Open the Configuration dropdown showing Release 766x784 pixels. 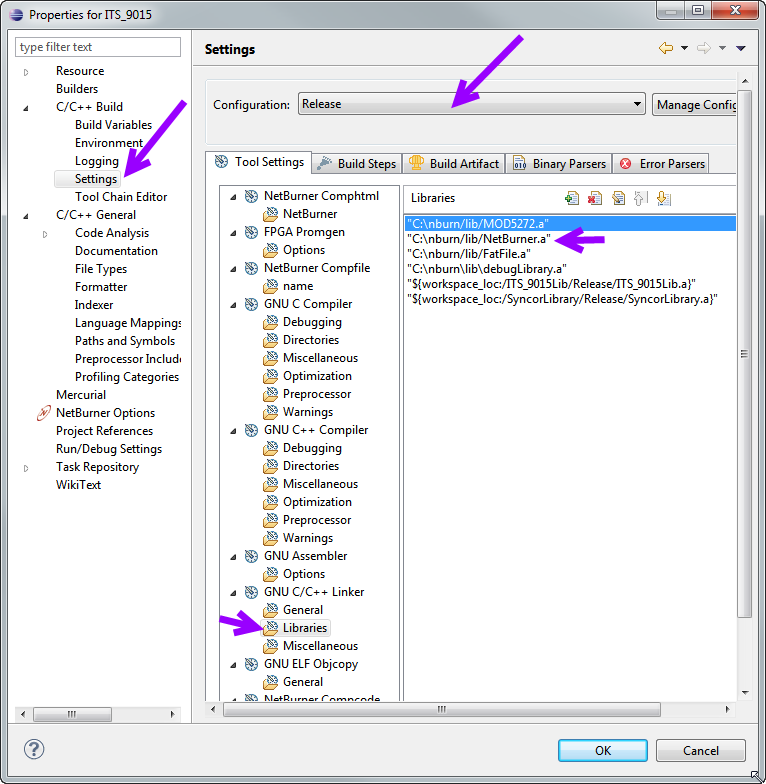pos(471,104)
